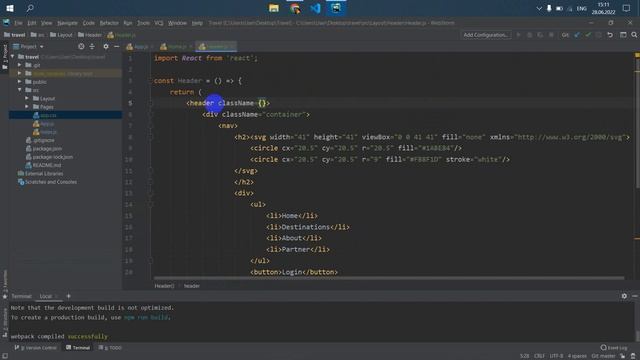Click 4 spaces indent setting

point(577,356)
